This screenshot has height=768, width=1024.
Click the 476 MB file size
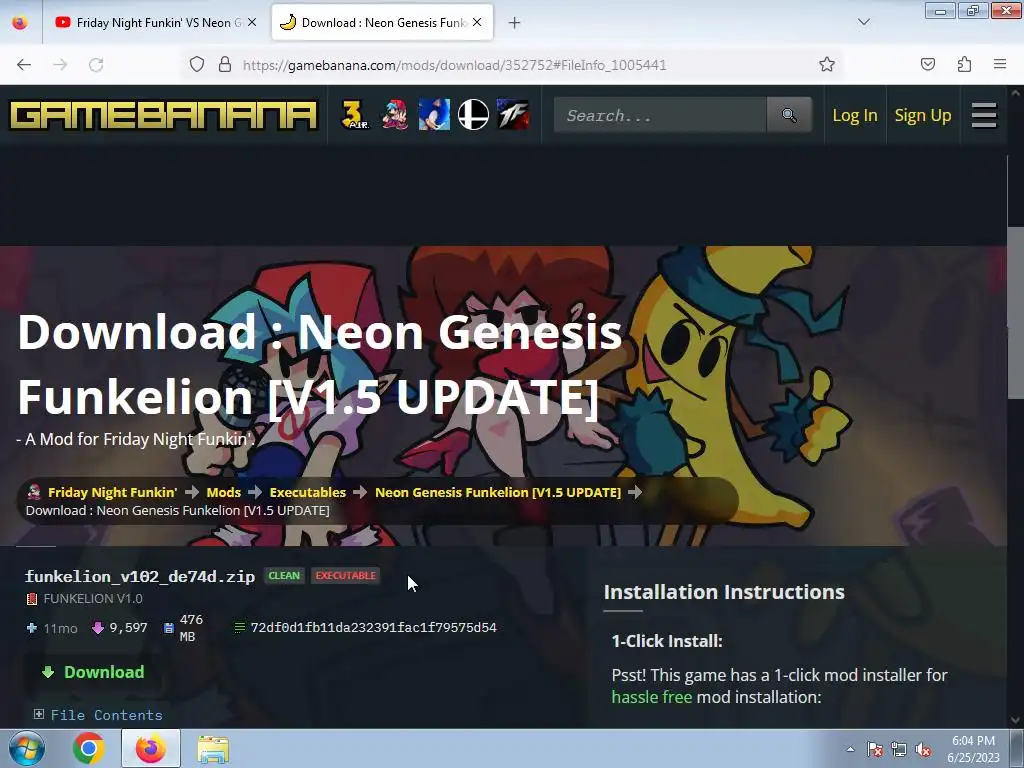click(x=191, y=628)
